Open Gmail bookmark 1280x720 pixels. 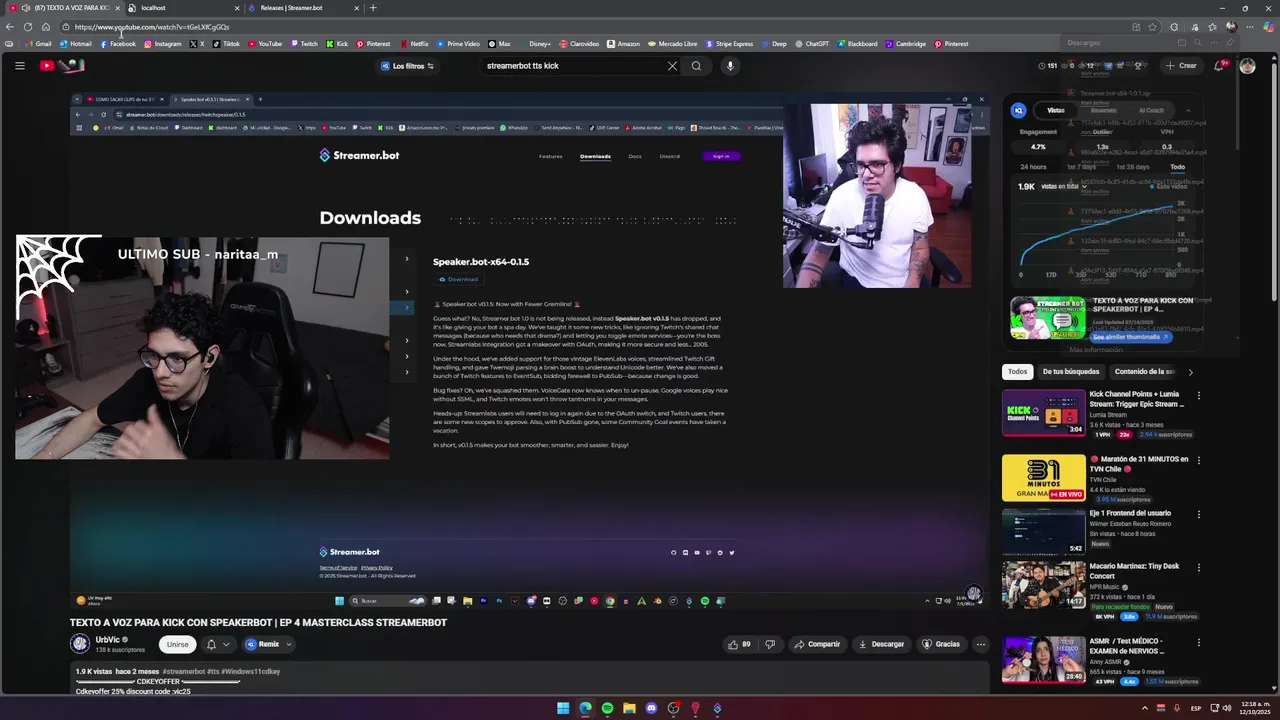tap(38, 44)
